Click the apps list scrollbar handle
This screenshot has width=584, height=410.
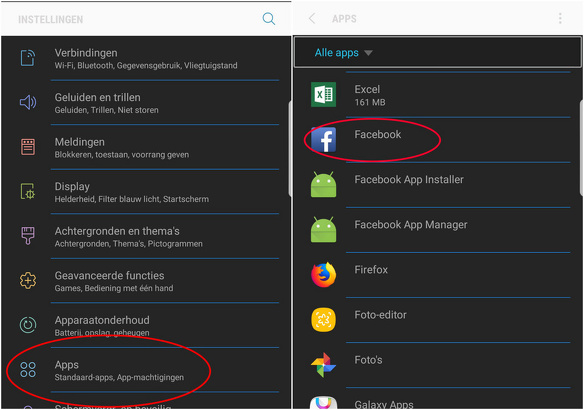(x=581, y=147)
